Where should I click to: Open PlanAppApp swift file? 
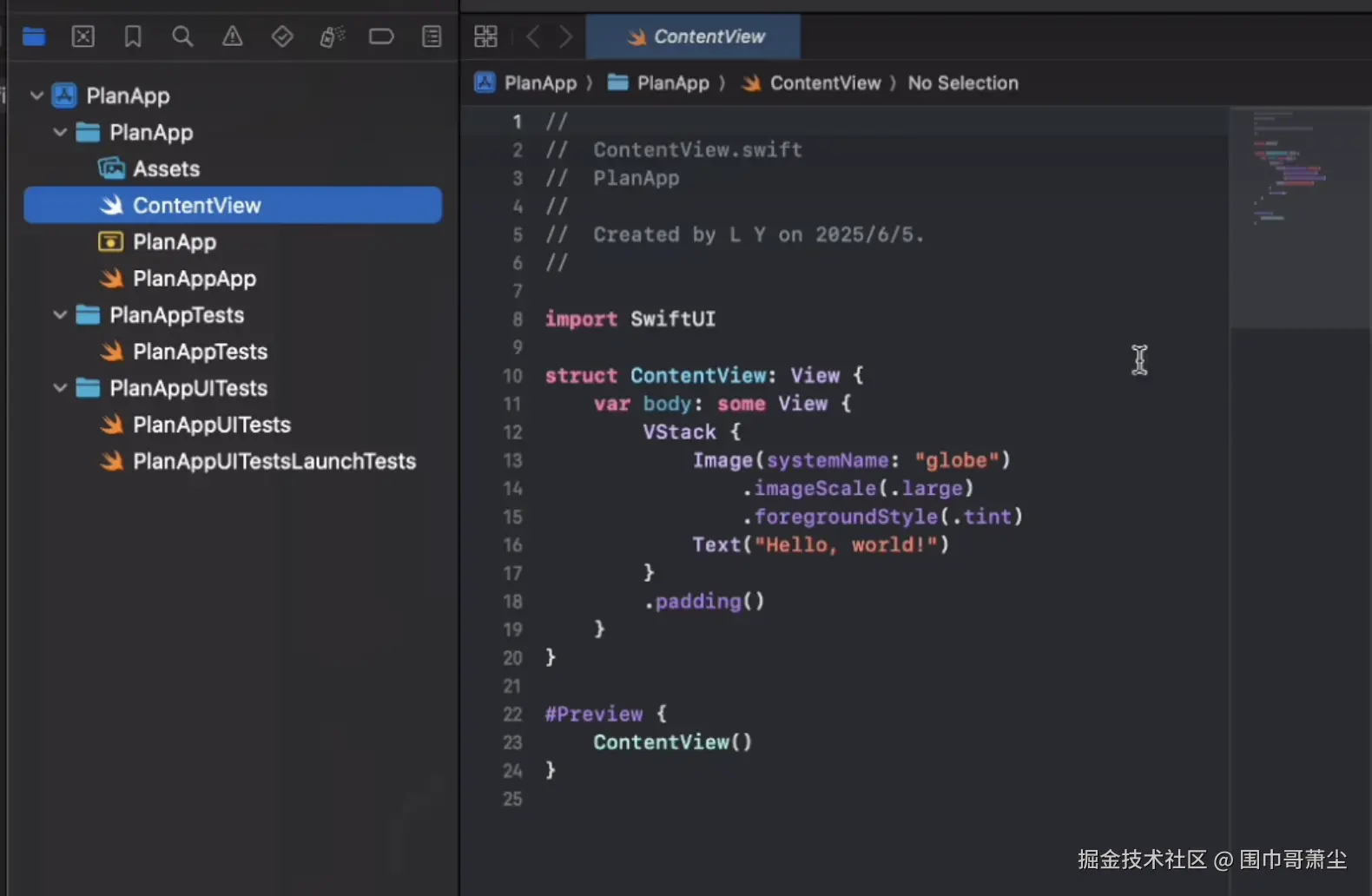195,278
